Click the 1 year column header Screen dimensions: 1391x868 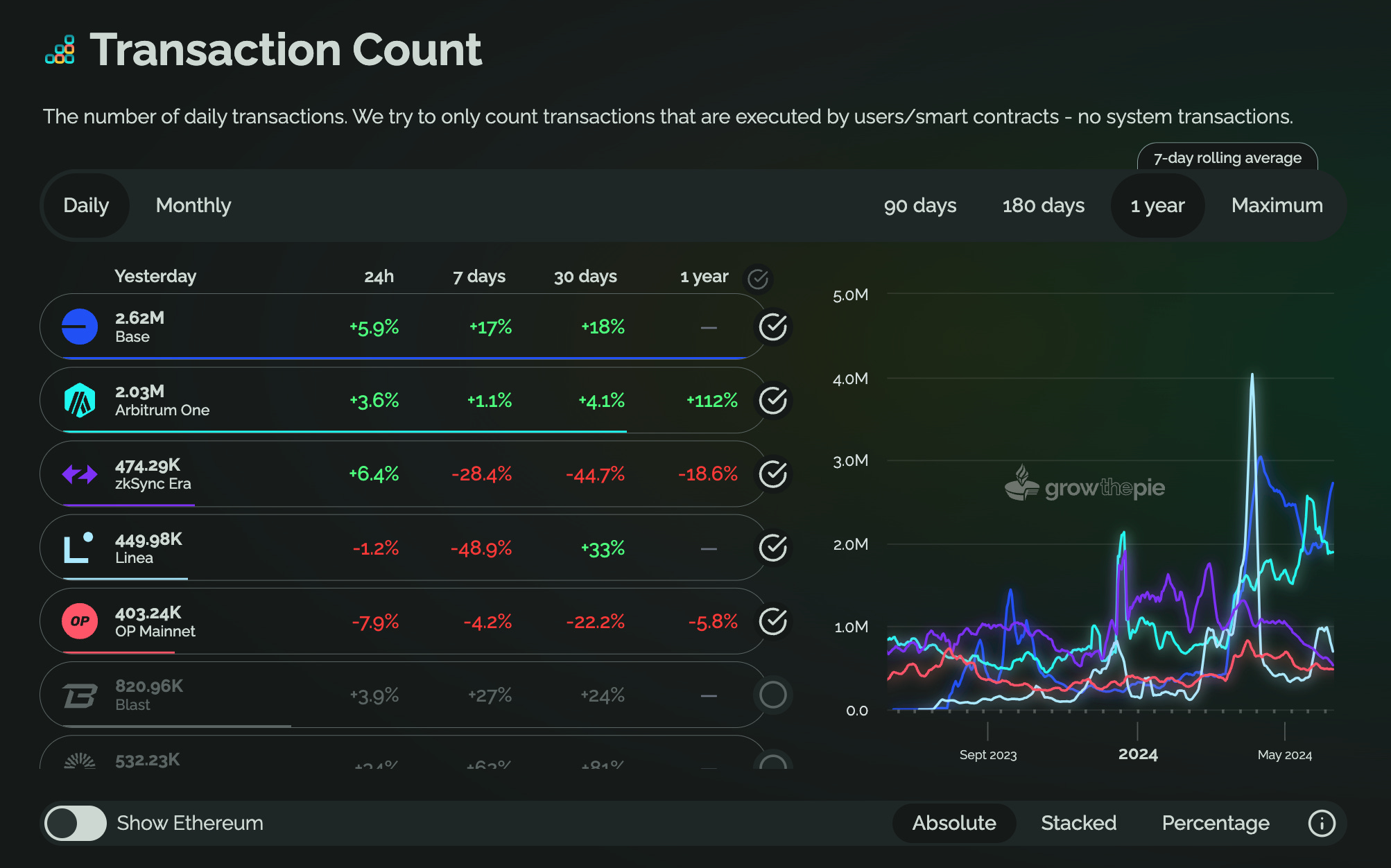pyautogui.click(x=704, y=276)
